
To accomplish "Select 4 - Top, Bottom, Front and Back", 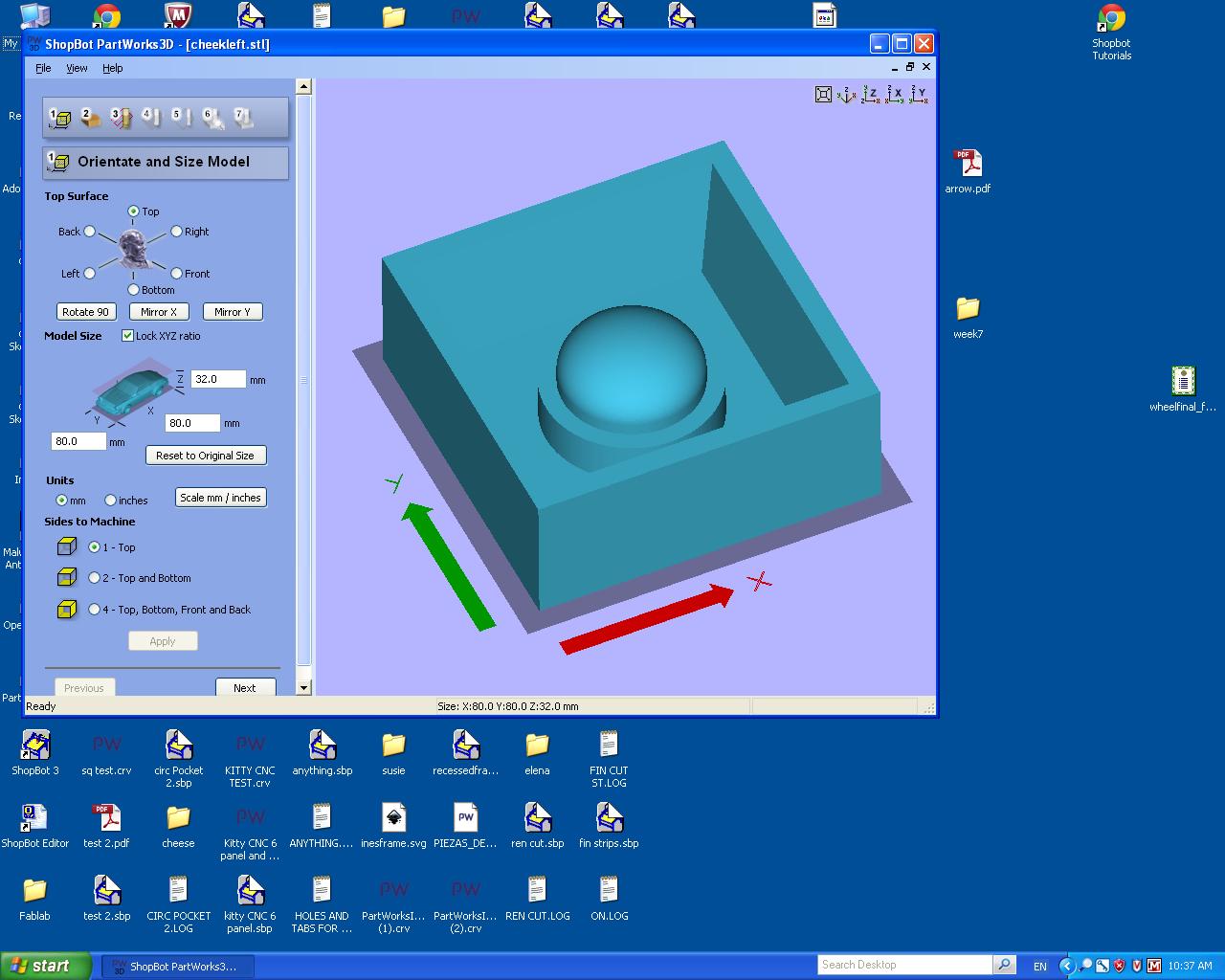I will coord(94,610).
